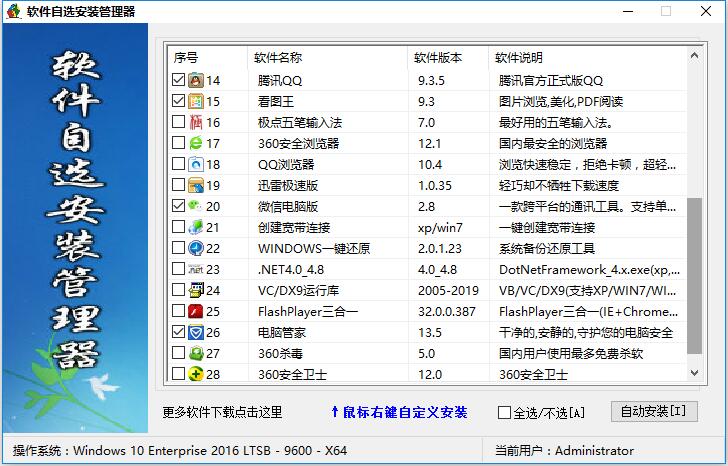Click the vertical scrollbar thumb
Viewport: 728px width, 466px height.
click(x=695, y=276)
